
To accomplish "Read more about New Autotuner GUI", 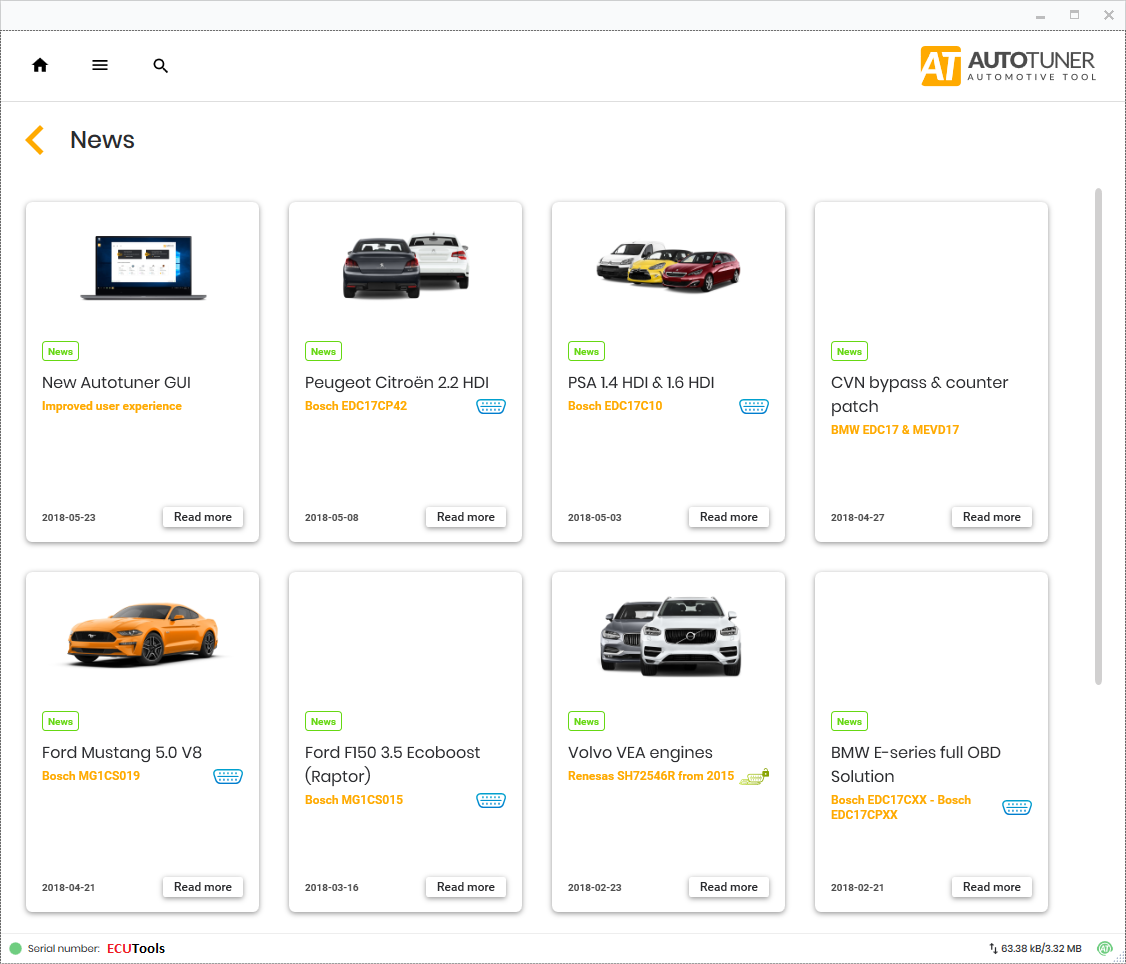I will [203, 517].
